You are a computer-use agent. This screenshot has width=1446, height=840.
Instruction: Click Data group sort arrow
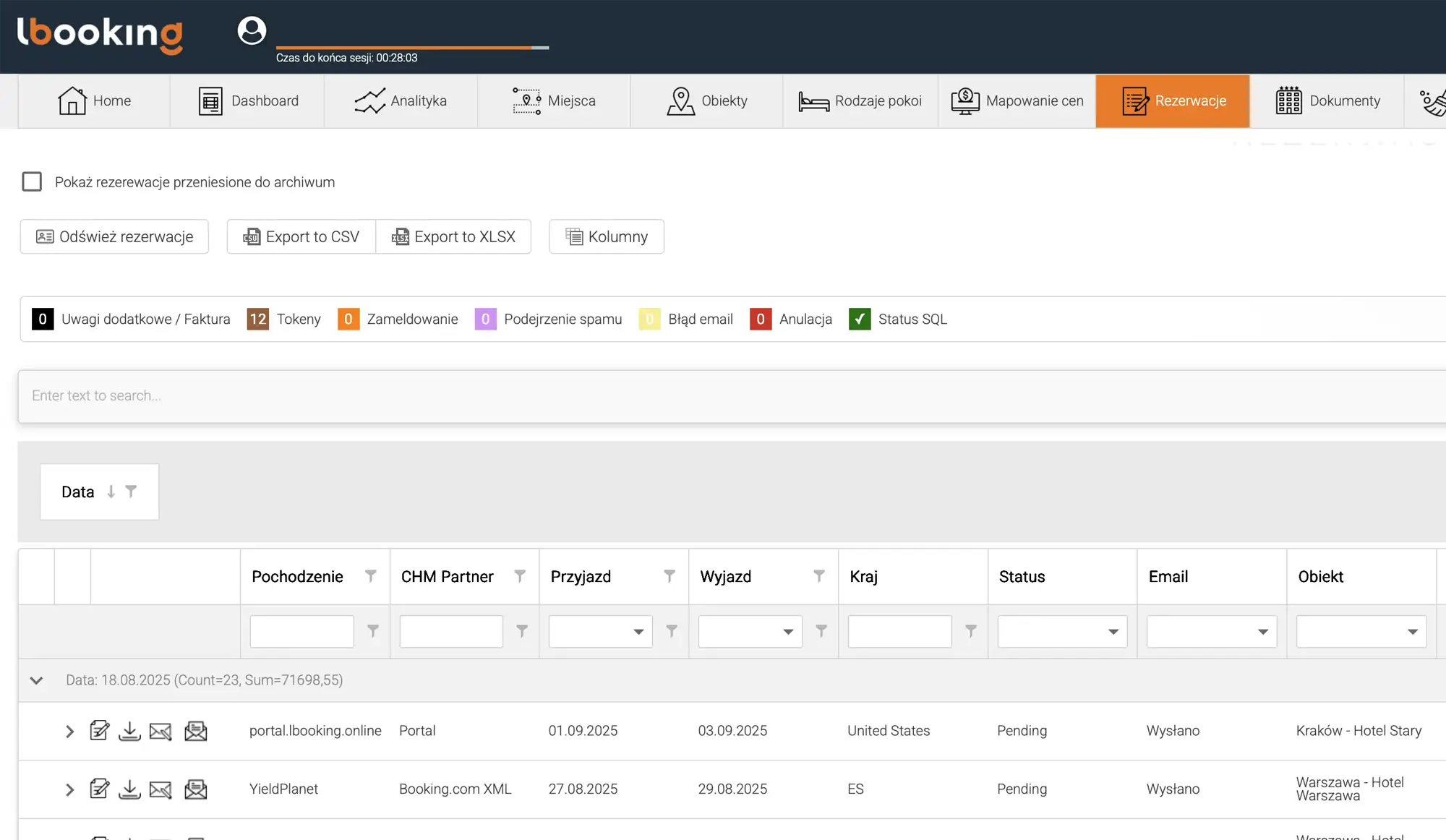pyautogui.click(x=111, y=492)
